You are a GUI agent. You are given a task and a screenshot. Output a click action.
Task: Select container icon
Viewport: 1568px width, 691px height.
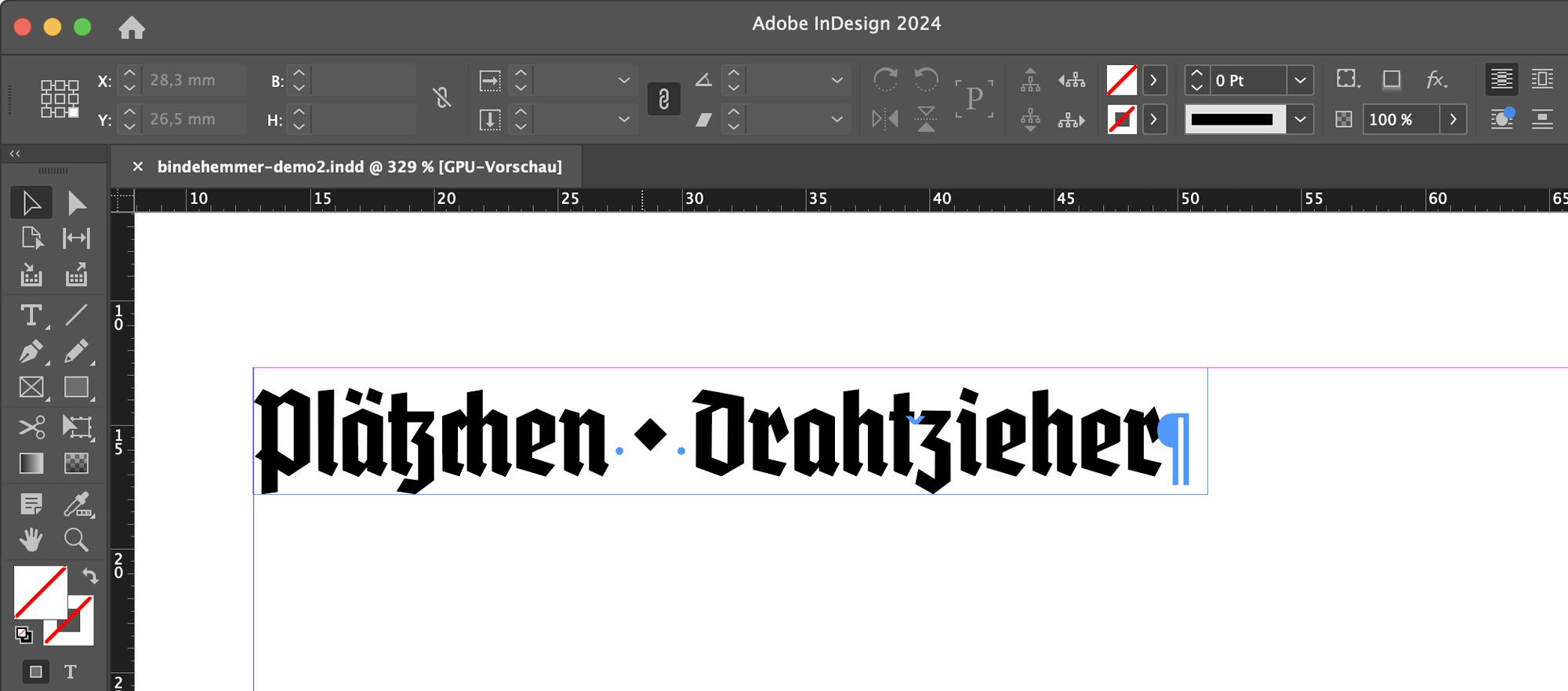click(1030, 79)
